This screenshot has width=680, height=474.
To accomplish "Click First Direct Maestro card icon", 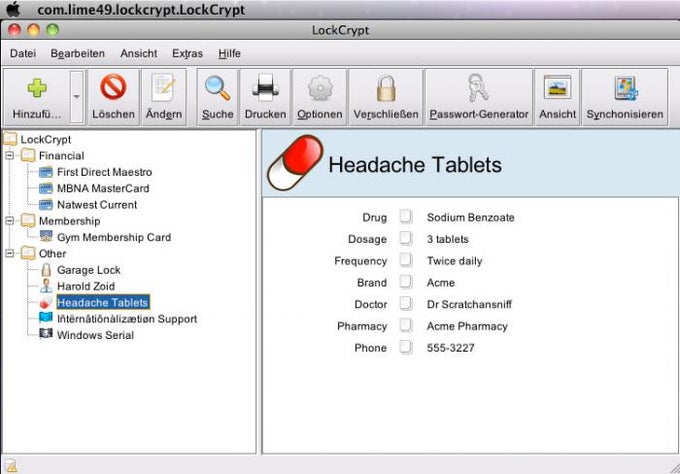I will point(46,172).
